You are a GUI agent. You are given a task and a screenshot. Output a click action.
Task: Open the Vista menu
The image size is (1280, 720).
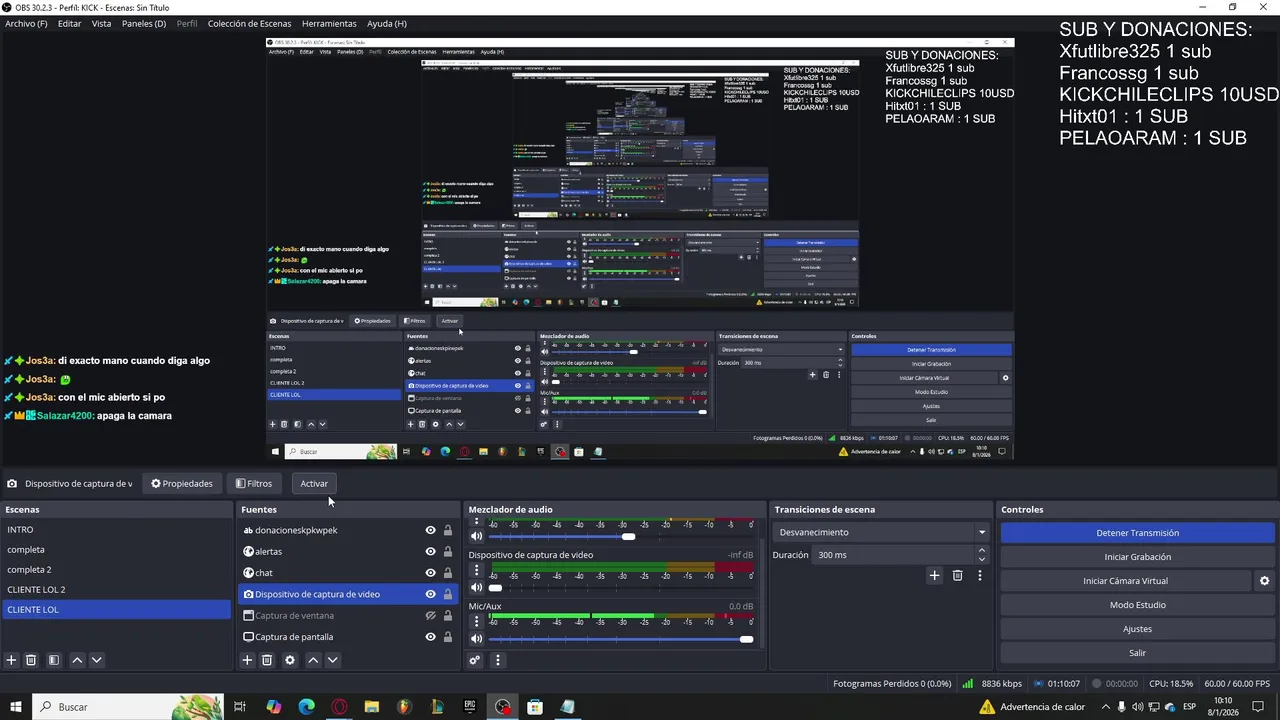tap(102, 23)
